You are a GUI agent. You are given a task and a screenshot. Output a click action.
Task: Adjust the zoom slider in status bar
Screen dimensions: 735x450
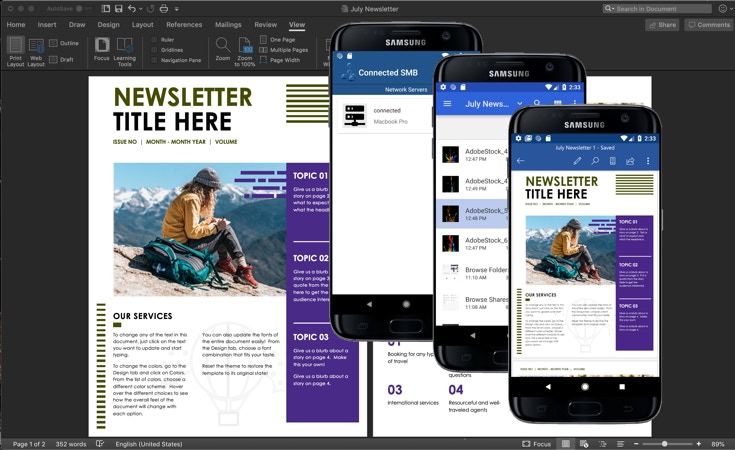pyautogui.click(x=665, y=444)
